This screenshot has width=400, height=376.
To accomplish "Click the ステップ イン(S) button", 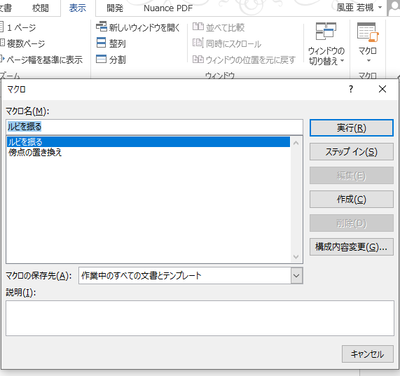I will tap(351, 152).
